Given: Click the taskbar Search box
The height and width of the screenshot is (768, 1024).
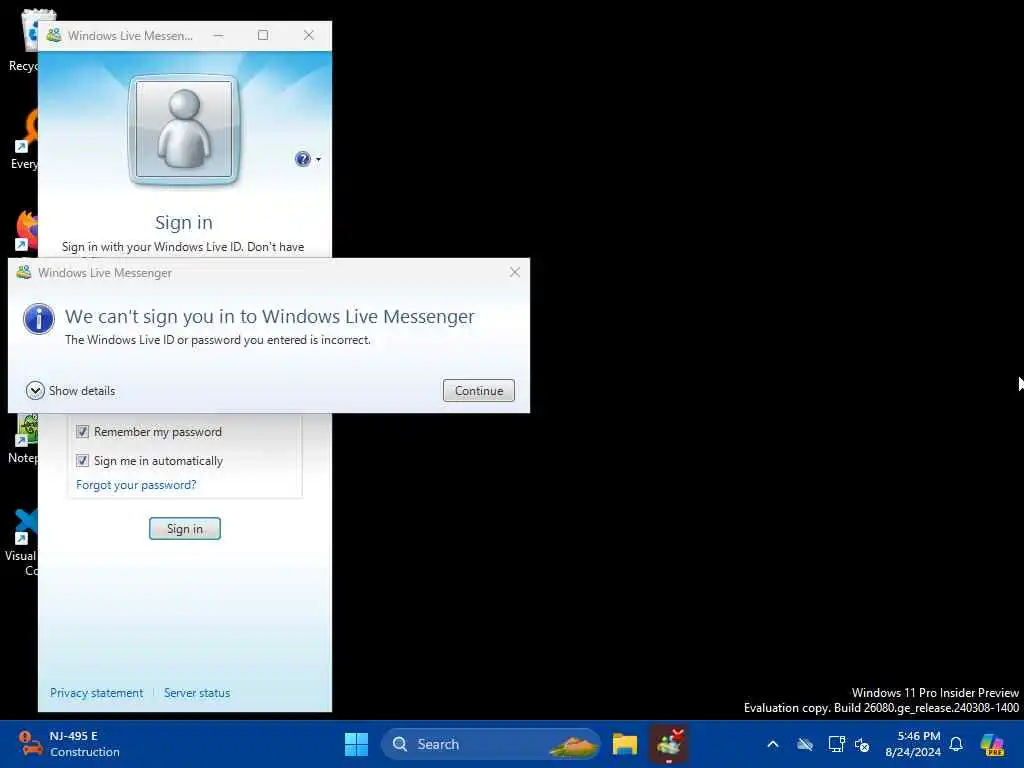Looking at the screenshot, I should pos(491,744).
